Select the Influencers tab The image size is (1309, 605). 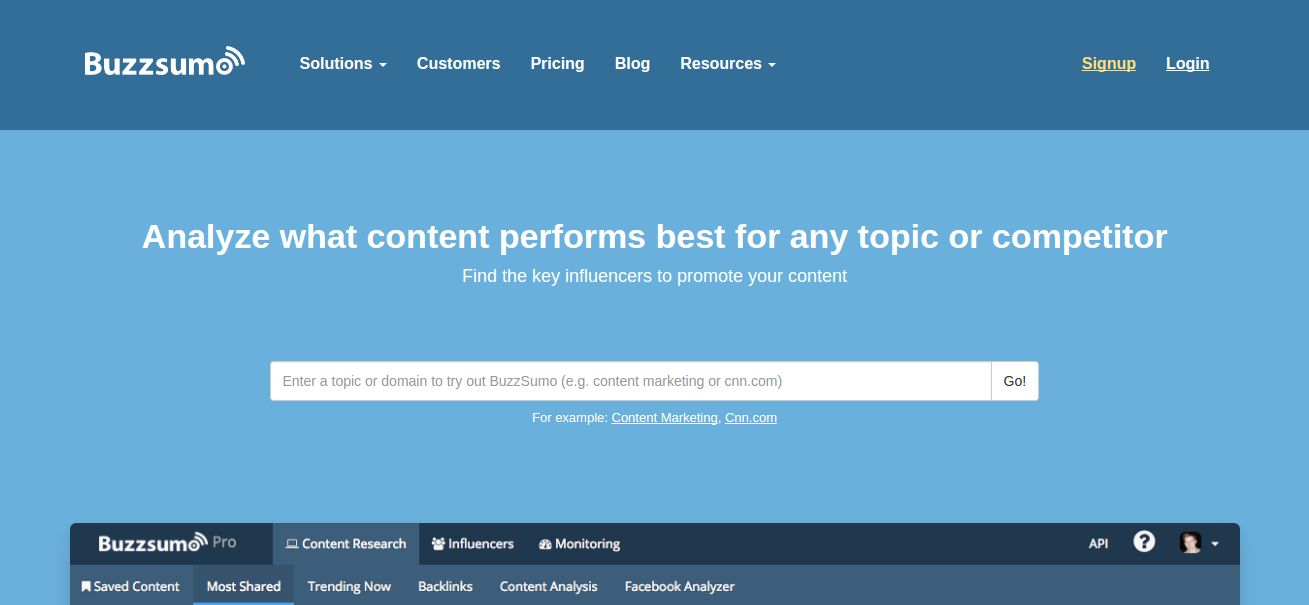(472, 544)
